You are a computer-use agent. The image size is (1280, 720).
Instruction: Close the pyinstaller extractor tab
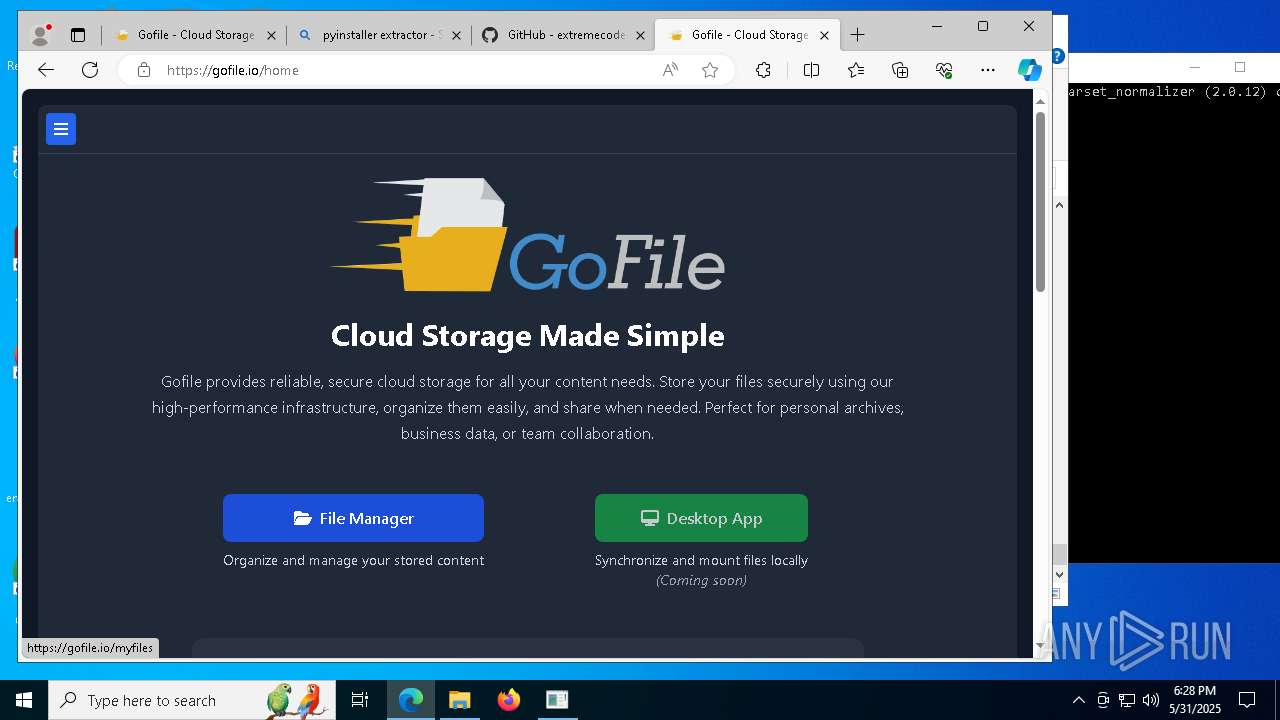(456, 35)
